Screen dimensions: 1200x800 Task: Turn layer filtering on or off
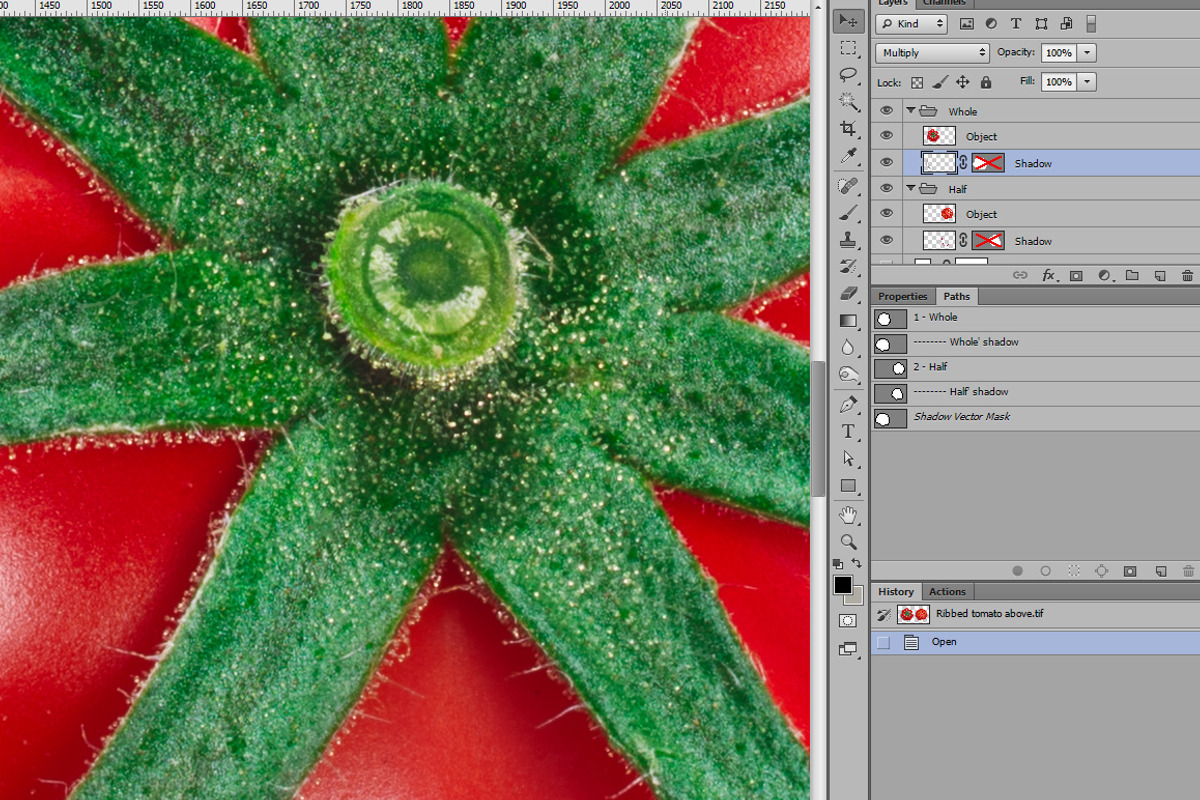(x=1091, y=24)
